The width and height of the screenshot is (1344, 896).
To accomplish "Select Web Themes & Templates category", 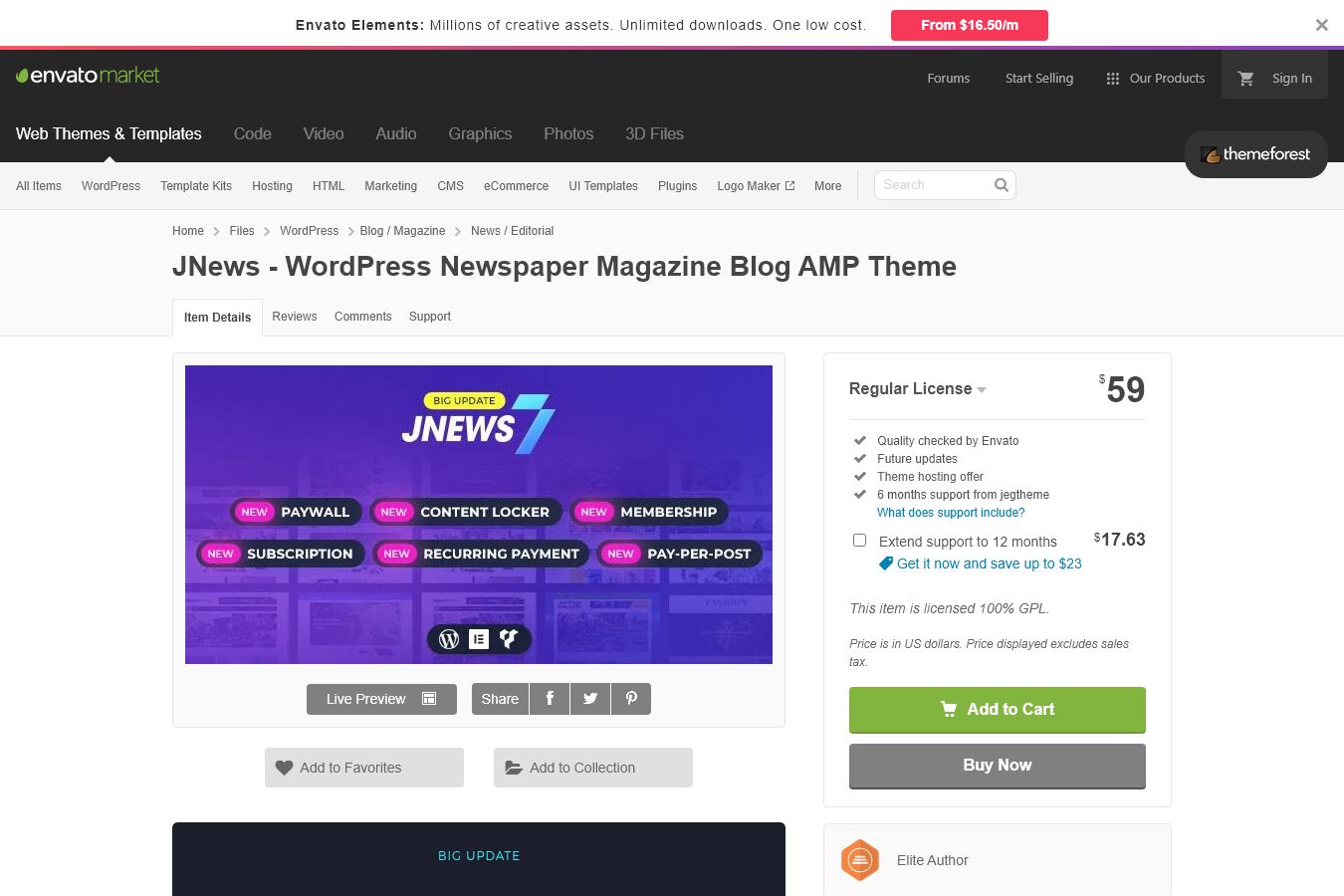I will [109, 133].
